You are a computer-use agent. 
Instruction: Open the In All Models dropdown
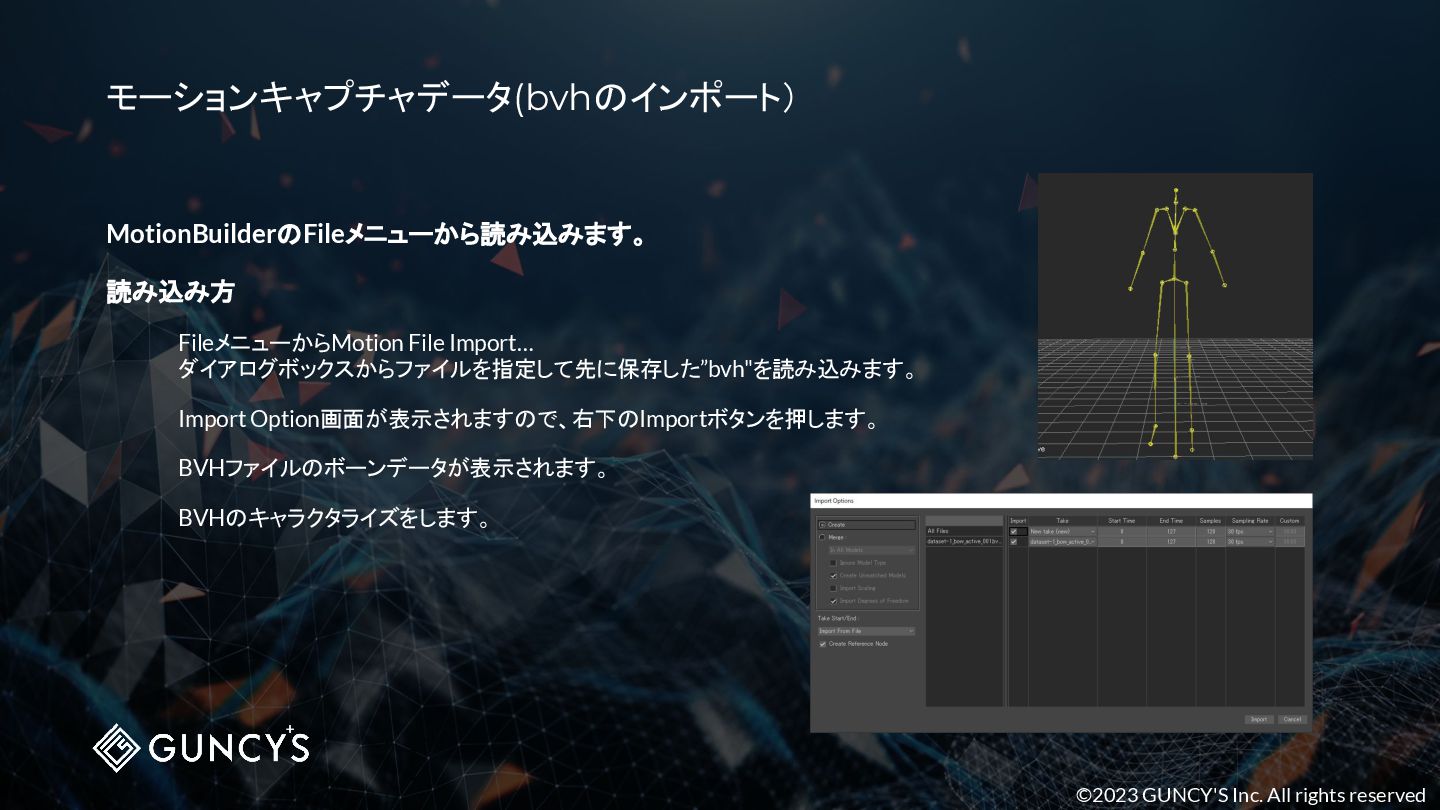pyautogui.click(x=872, y=550)
